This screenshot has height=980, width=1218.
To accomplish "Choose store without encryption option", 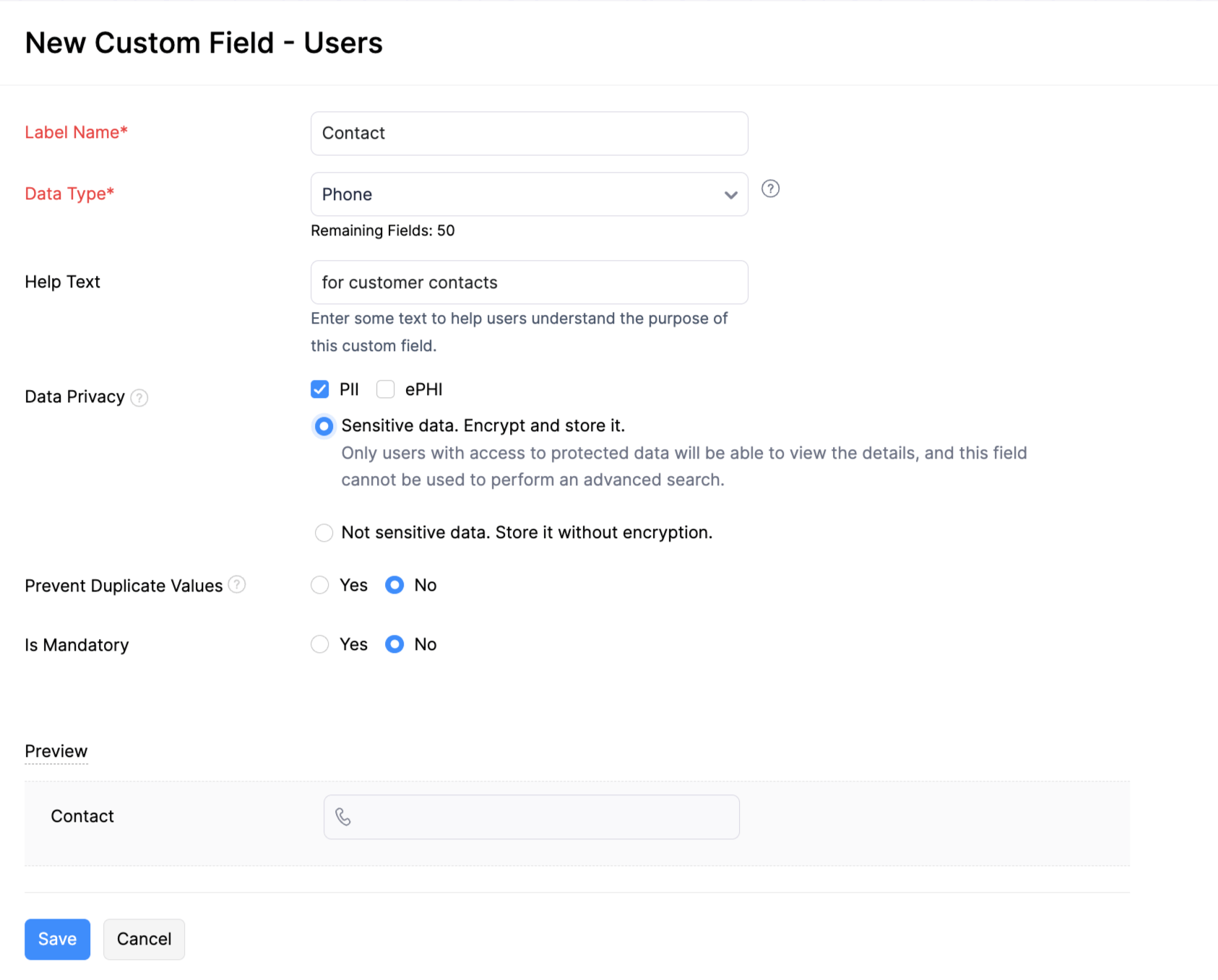I will click(324, 532).
